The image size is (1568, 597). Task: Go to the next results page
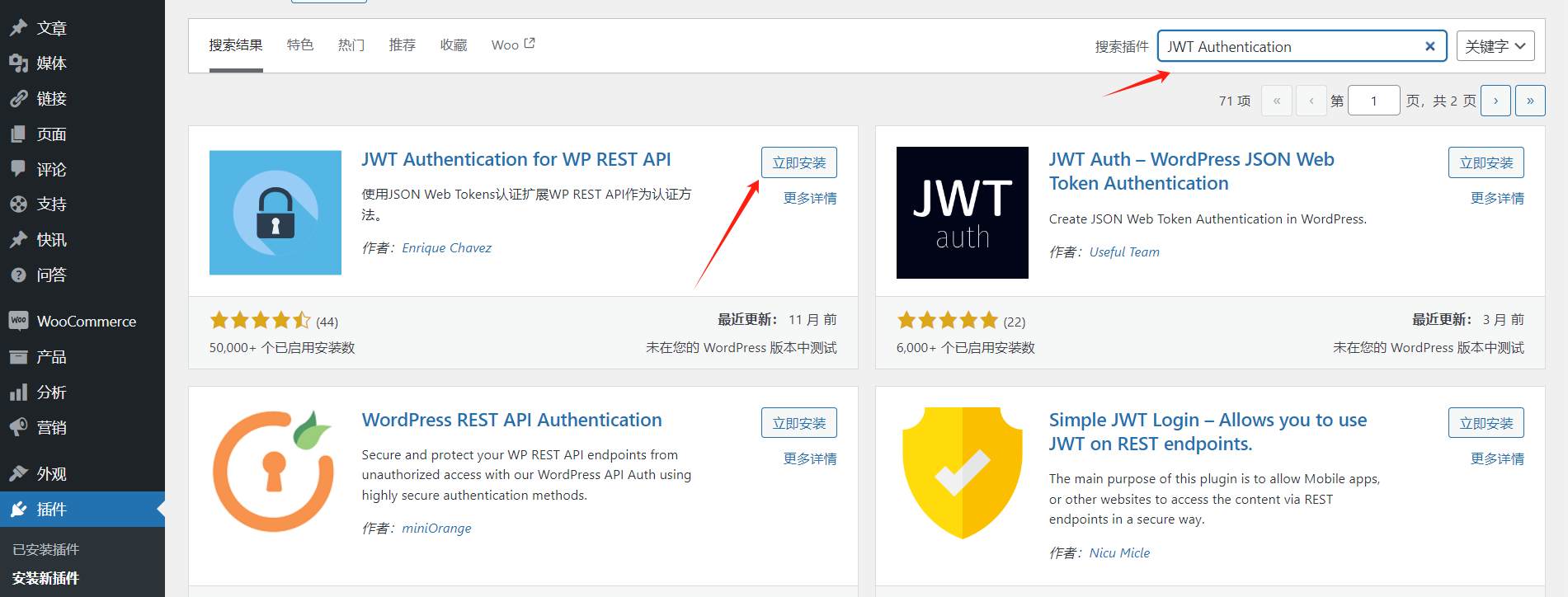tap(1495, 101)
